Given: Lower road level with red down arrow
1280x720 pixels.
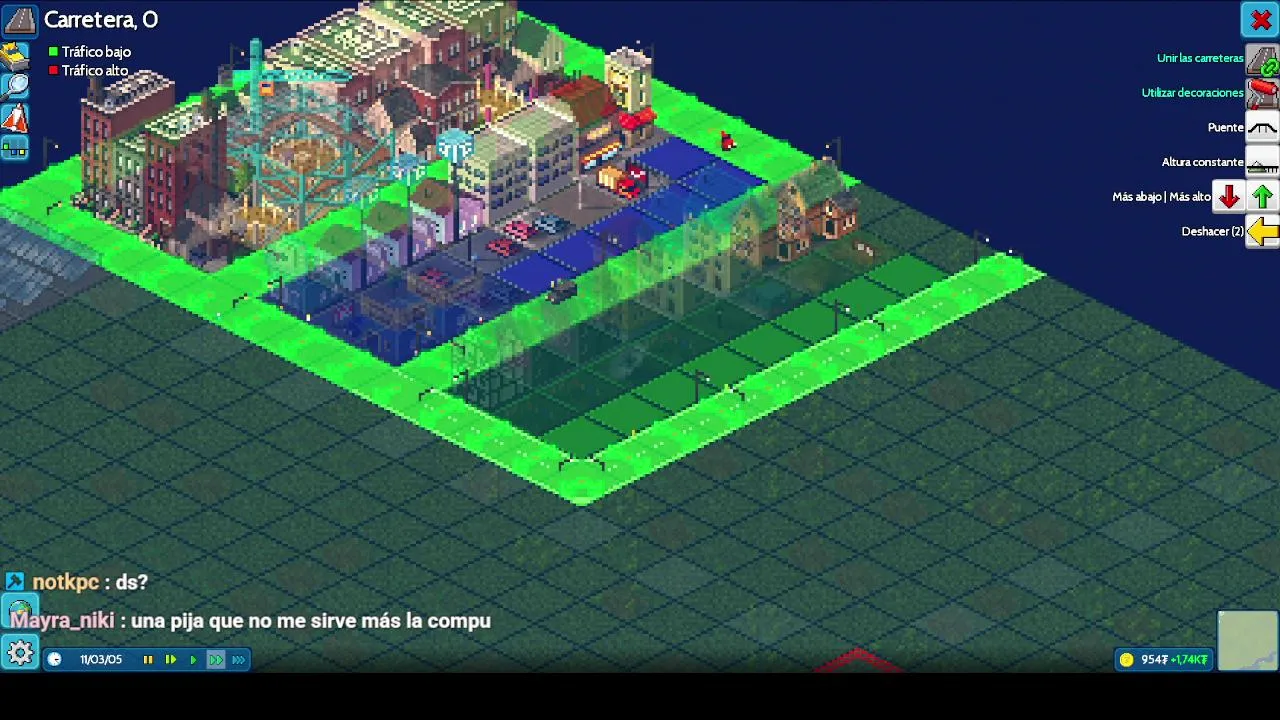Looking at the screenshot, I should [1229, 197].
